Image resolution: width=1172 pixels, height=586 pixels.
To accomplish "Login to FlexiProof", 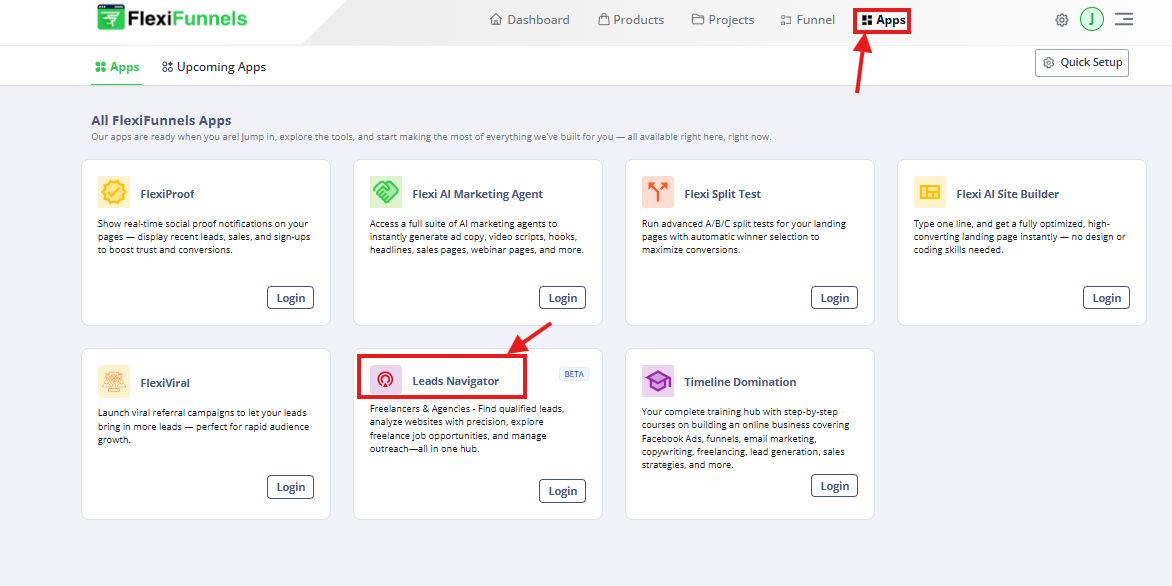I will pyautogui.click(x=291, y=297).
